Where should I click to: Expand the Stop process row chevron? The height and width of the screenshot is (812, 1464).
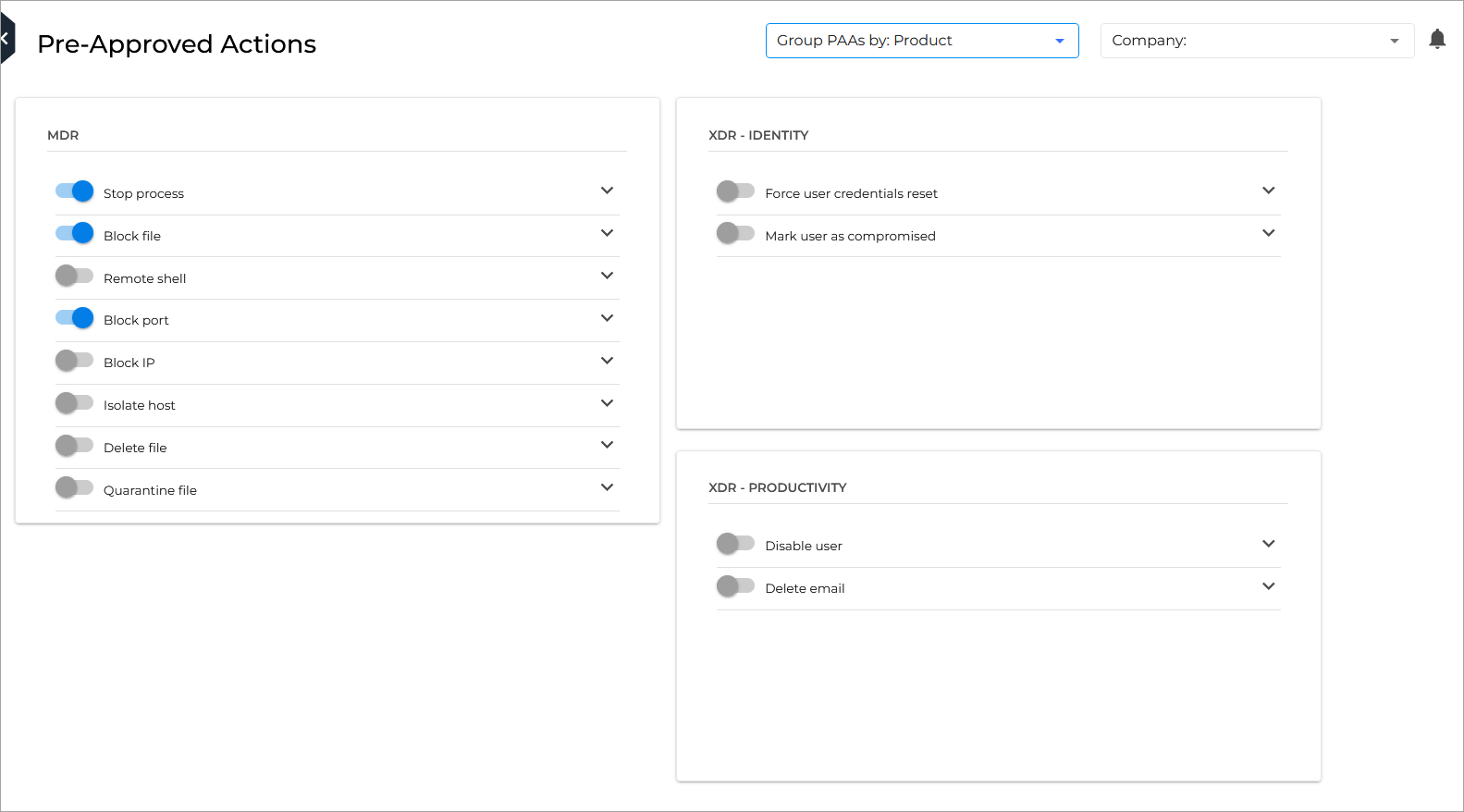(x=607, y=191)
